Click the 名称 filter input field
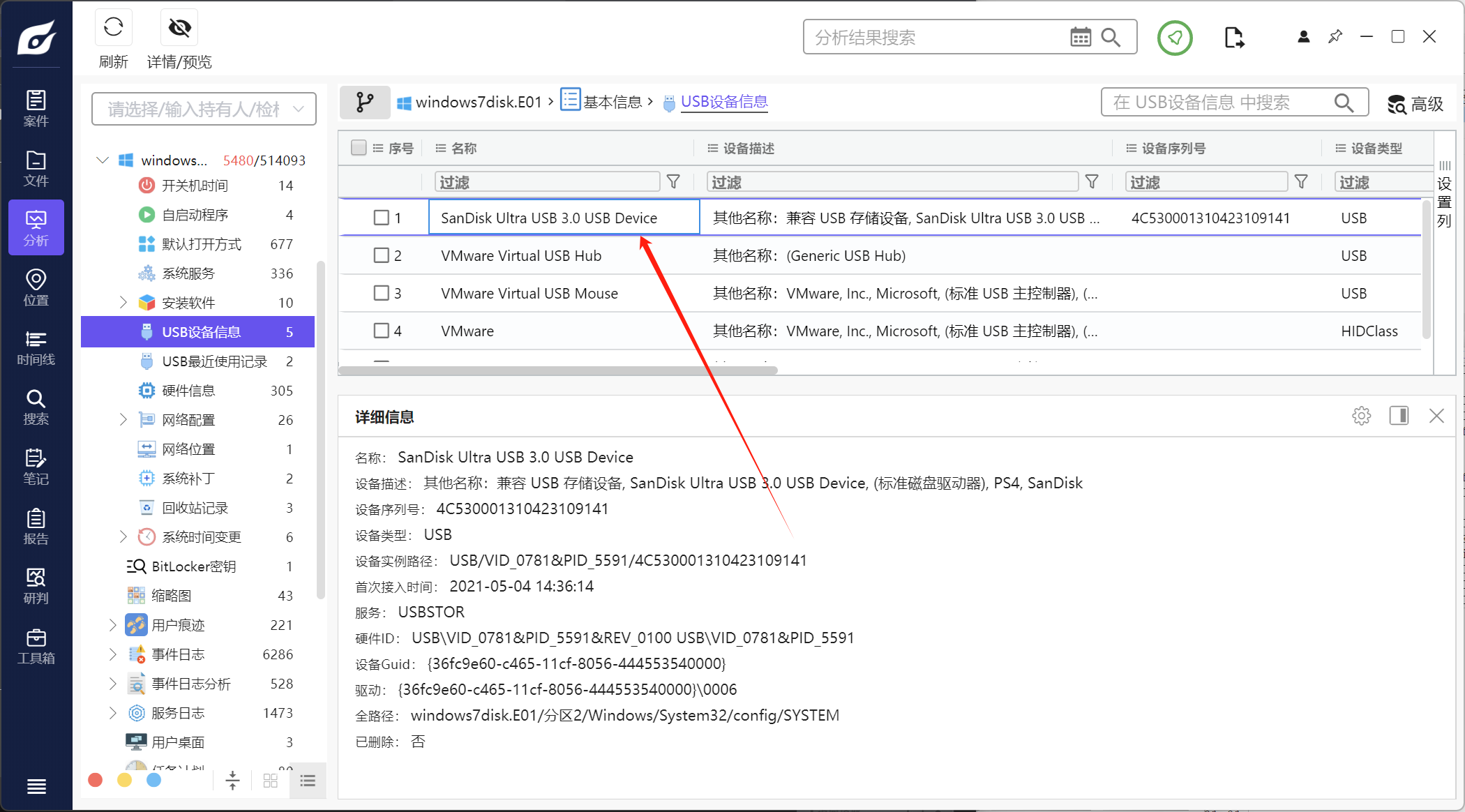Screen dimensions: 1465x812 (x=547, y=182)
